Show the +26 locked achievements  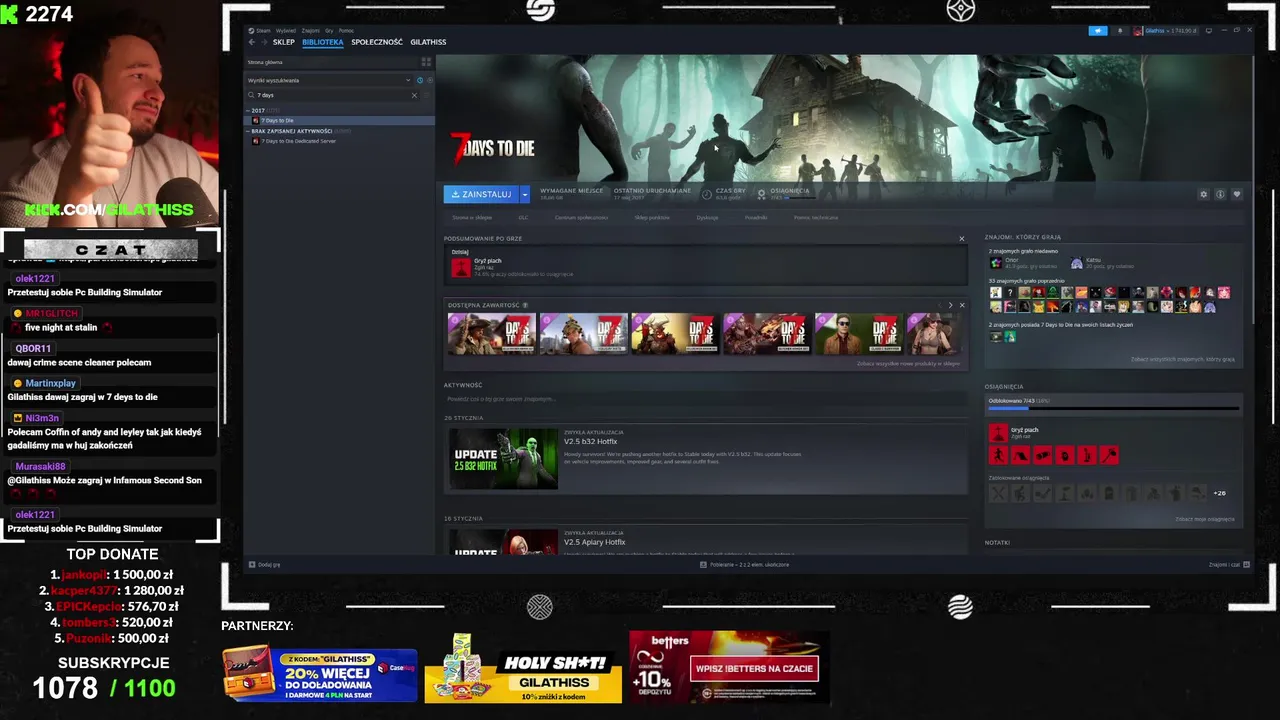1219,493
